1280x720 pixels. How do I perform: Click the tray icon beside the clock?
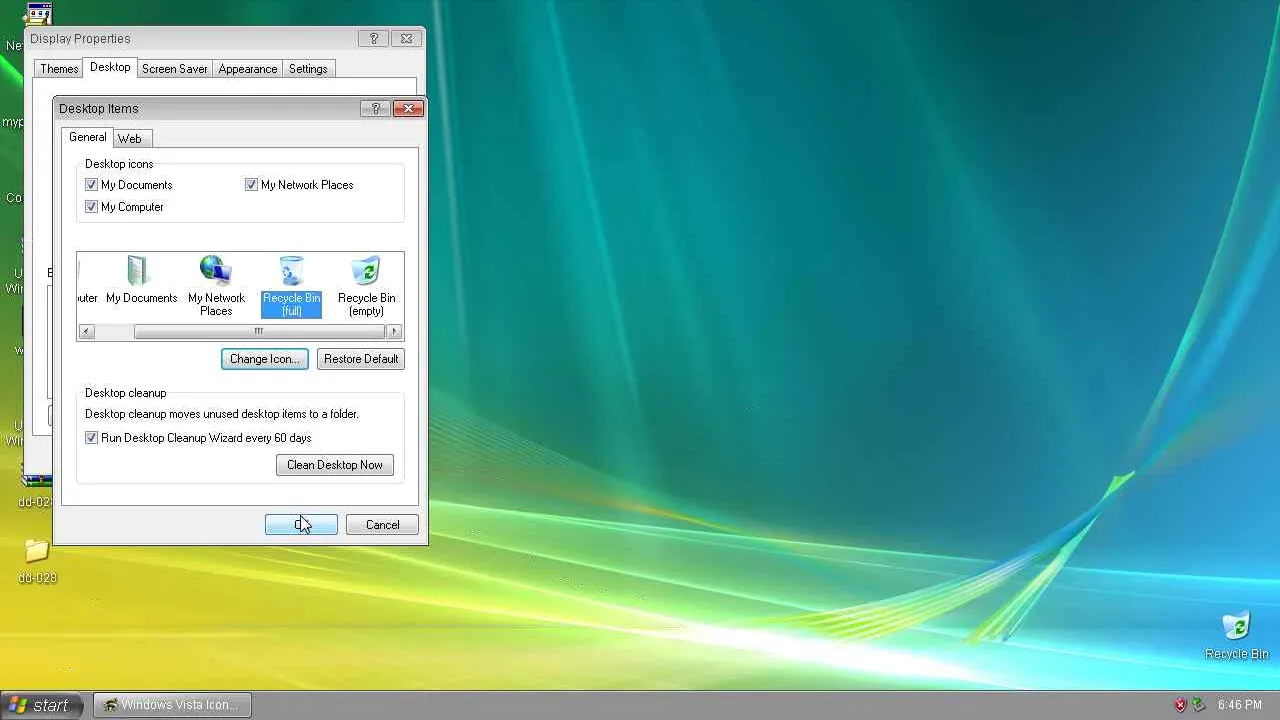pos(1199,705)
